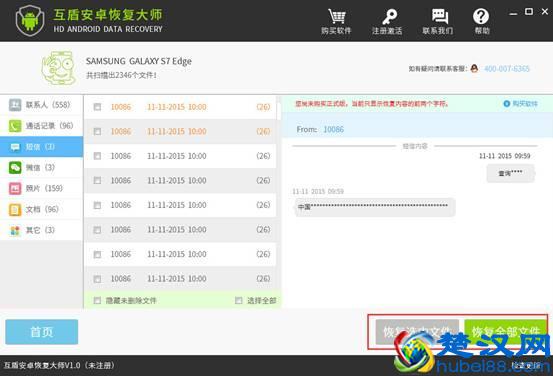Check the first orange 10086 message
Viewport: 553px width, 376px height.
click(x=97, y=107)
